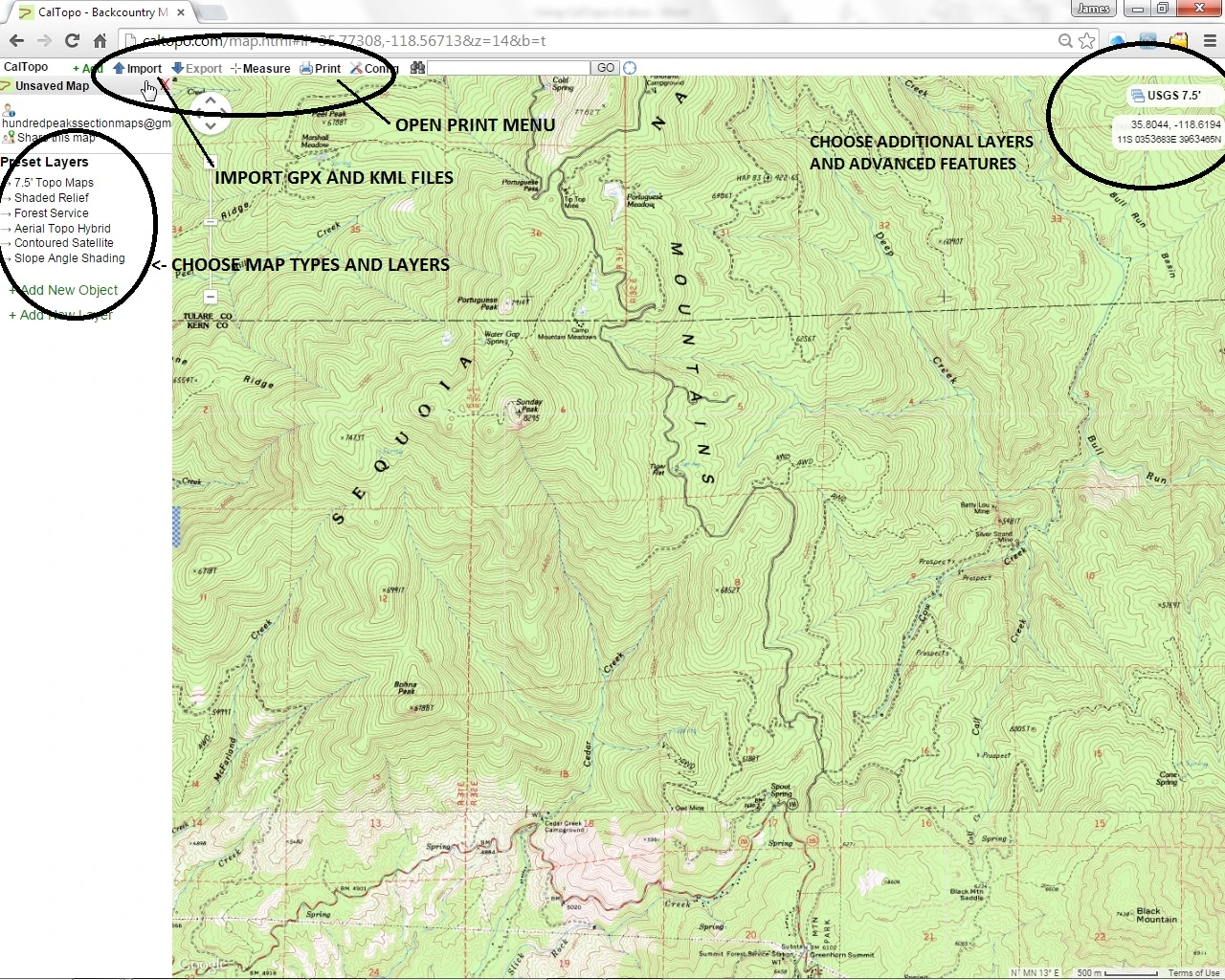The width and height of the screenshot is (1225, 980).
Task: Open the Chrome hamburger menu
Action: [1210, 41]
